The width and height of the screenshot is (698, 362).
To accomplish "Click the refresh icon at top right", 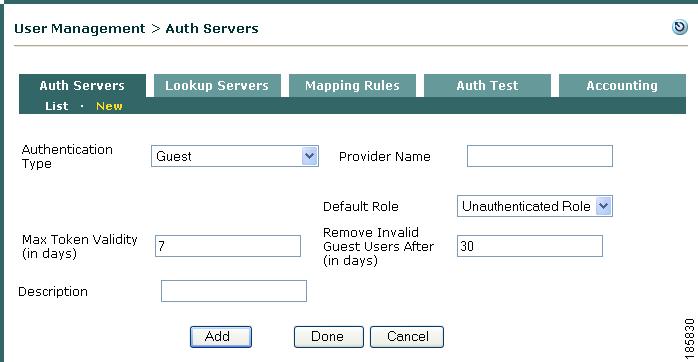I will click(x=680, y=28).
